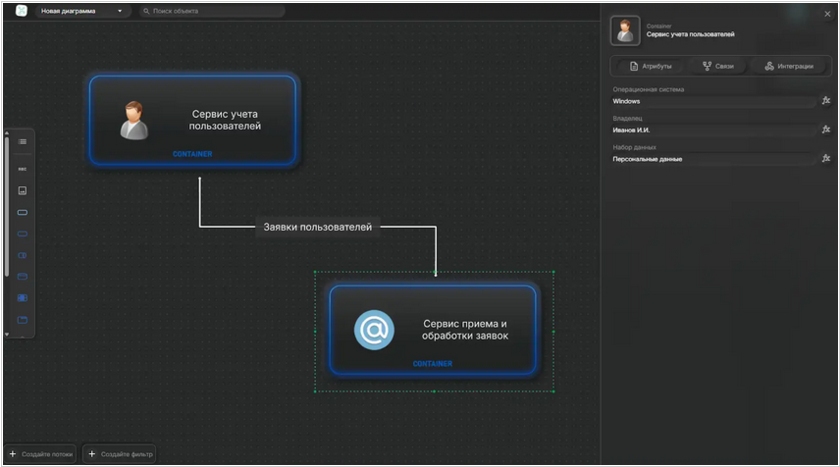
Task: Open the list icon in left palette
Action: (22, 141)
